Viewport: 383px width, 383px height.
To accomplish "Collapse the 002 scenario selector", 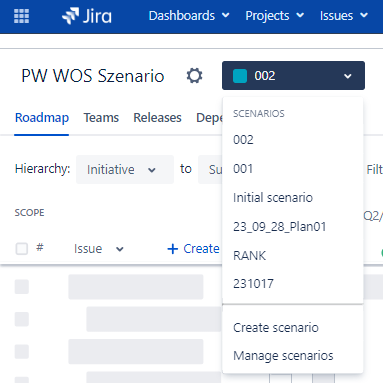I will point(293,76).
